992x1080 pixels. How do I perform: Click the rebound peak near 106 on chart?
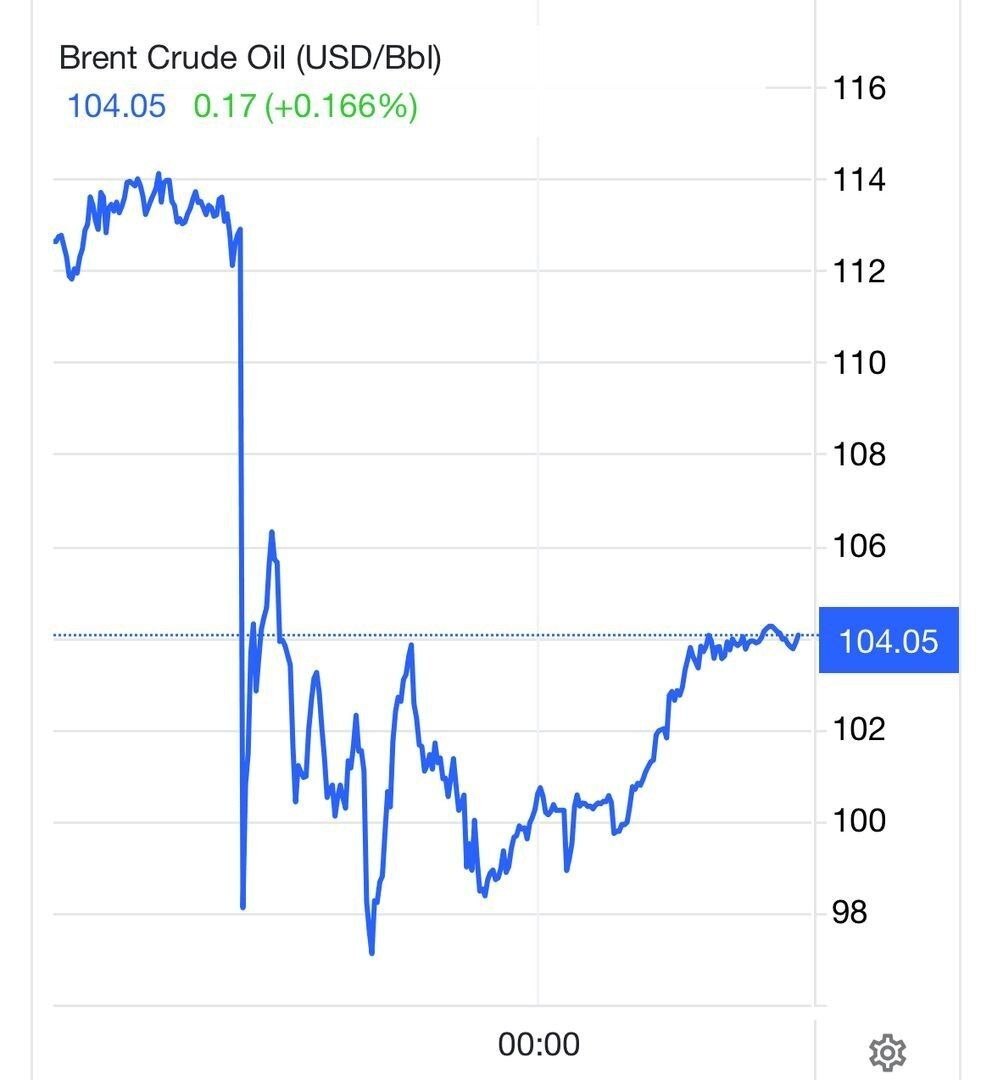coord(271,533)
